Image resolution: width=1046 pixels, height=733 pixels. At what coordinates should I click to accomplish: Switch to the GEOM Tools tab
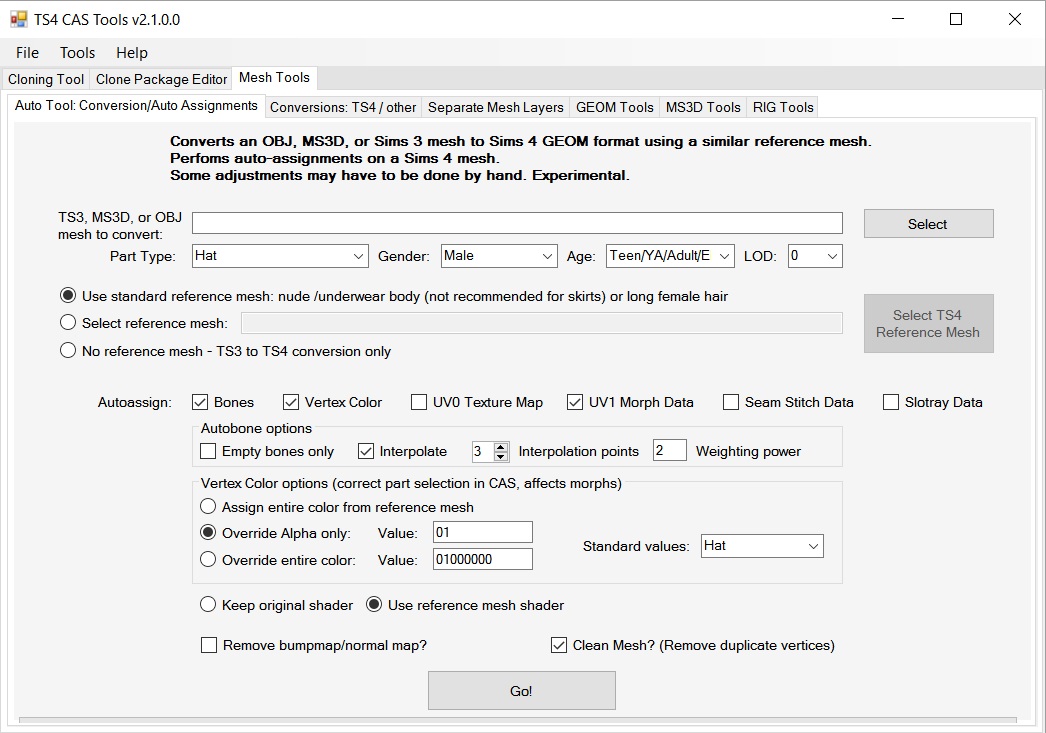615,107
